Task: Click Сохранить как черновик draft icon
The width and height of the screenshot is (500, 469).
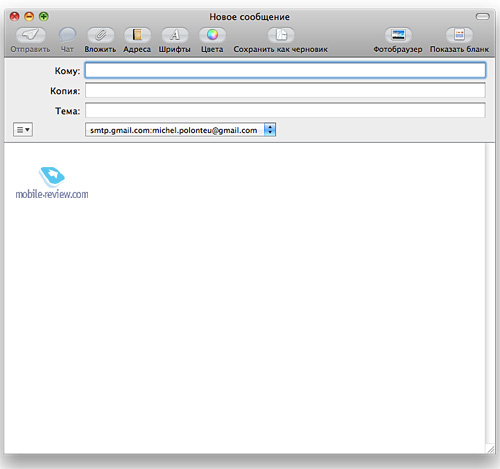Action: point(281,35)
